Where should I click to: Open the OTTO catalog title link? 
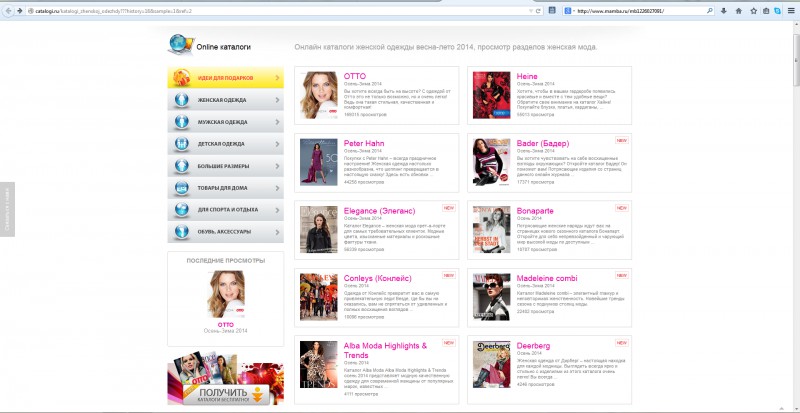(355, 76)
